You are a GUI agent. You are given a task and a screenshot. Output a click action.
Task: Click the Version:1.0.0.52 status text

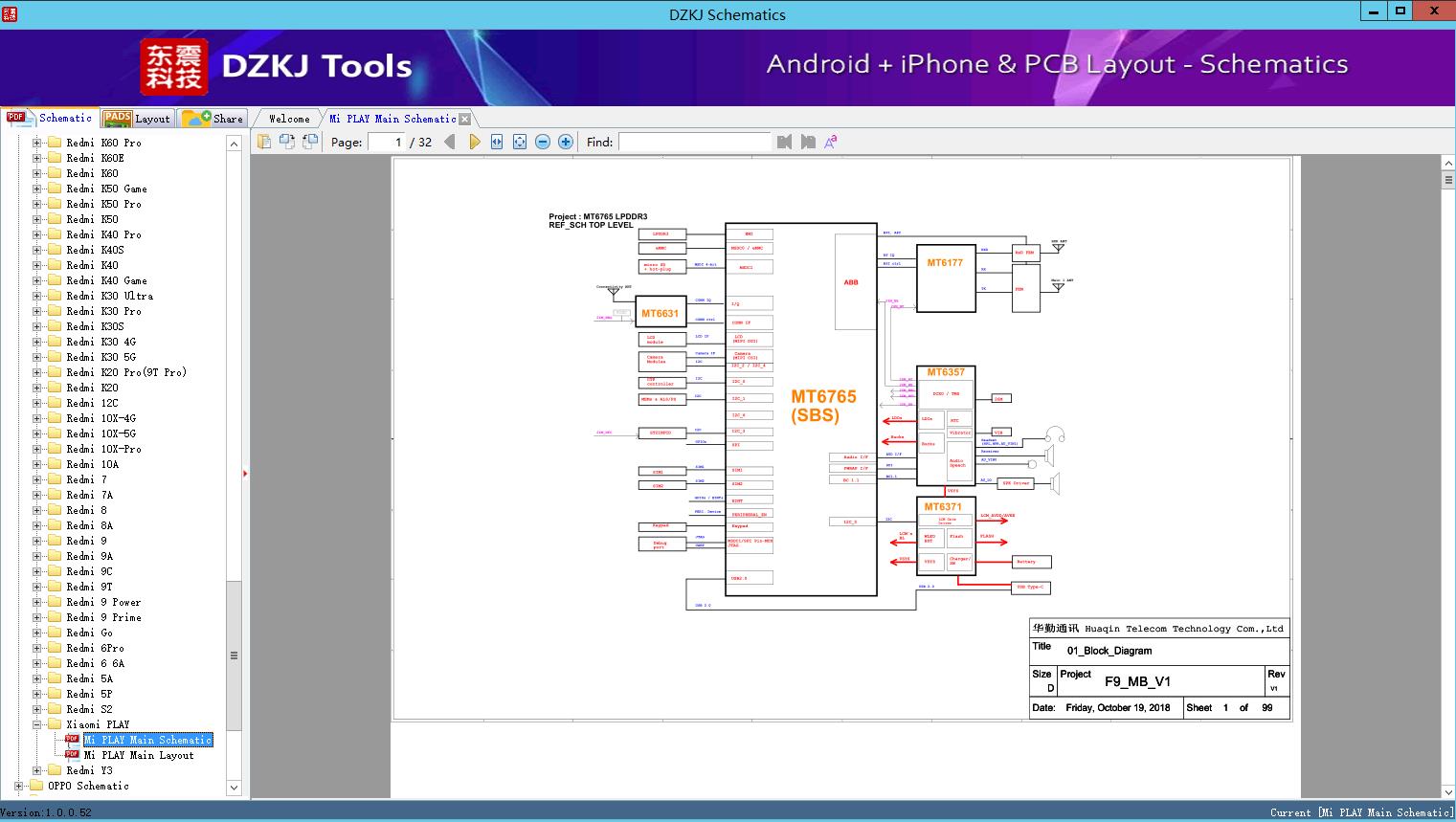pos(47,812)
